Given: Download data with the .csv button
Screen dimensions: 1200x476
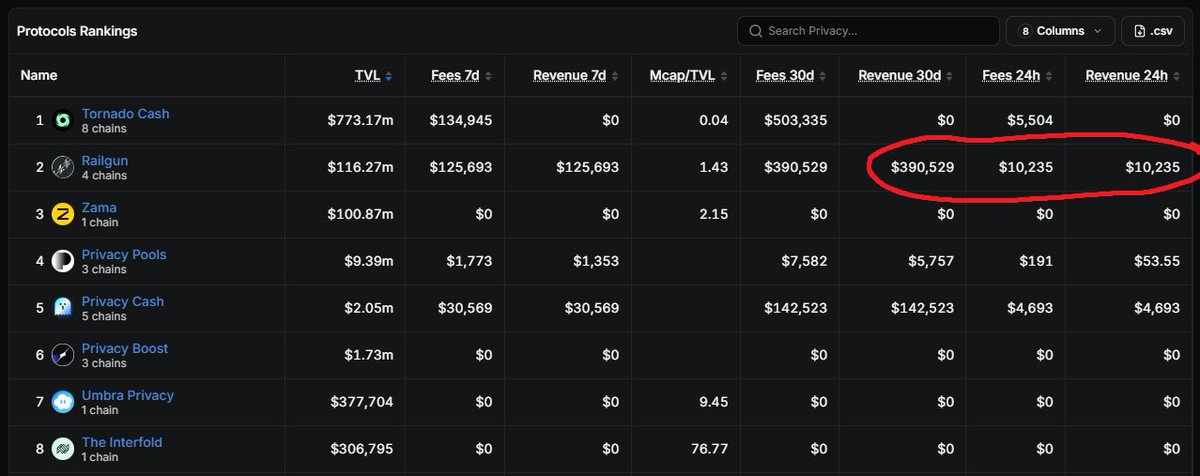Looking at the screenshot, I should pyautogui.click(x=1153, y=31).
